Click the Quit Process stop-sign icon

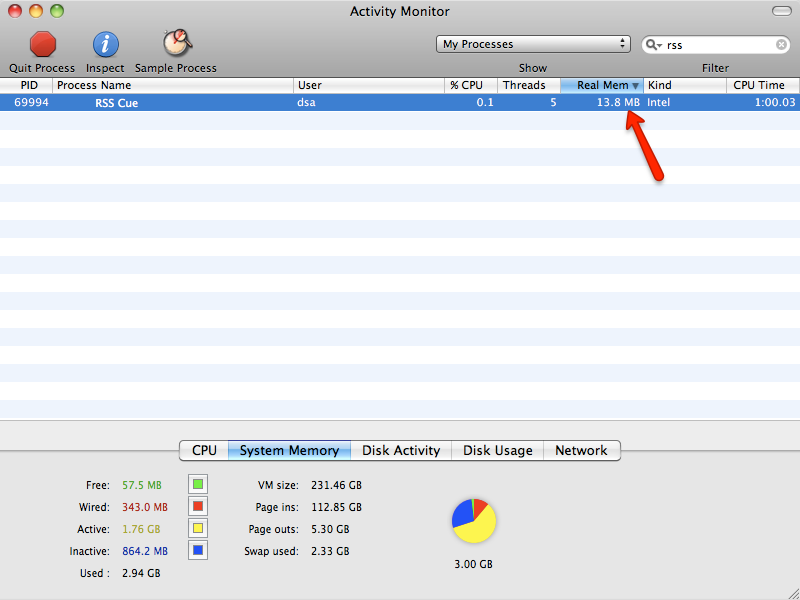coord(43,44)
